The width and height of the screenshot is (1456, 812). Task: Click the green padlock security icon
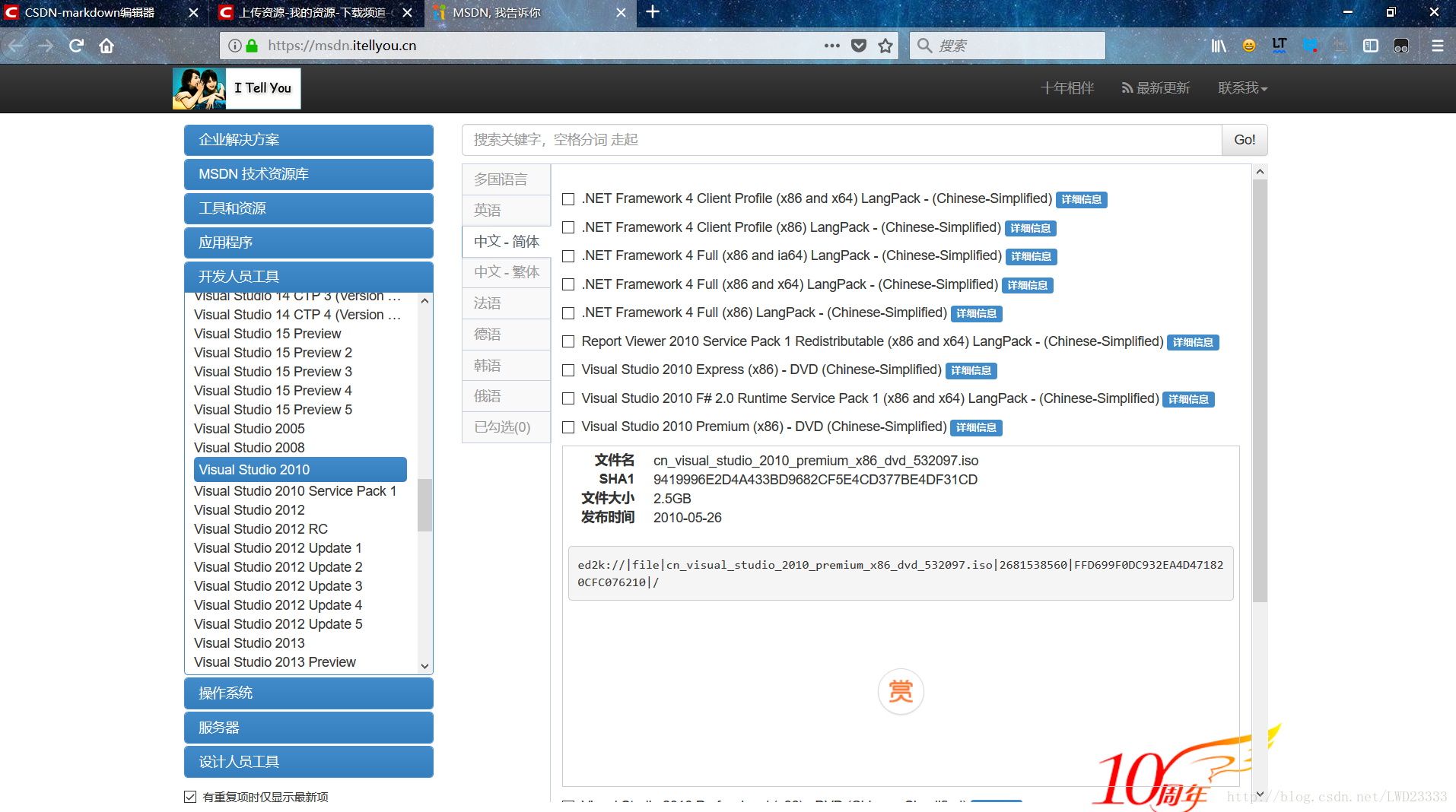pyautogui.click(x=252, y=46)
